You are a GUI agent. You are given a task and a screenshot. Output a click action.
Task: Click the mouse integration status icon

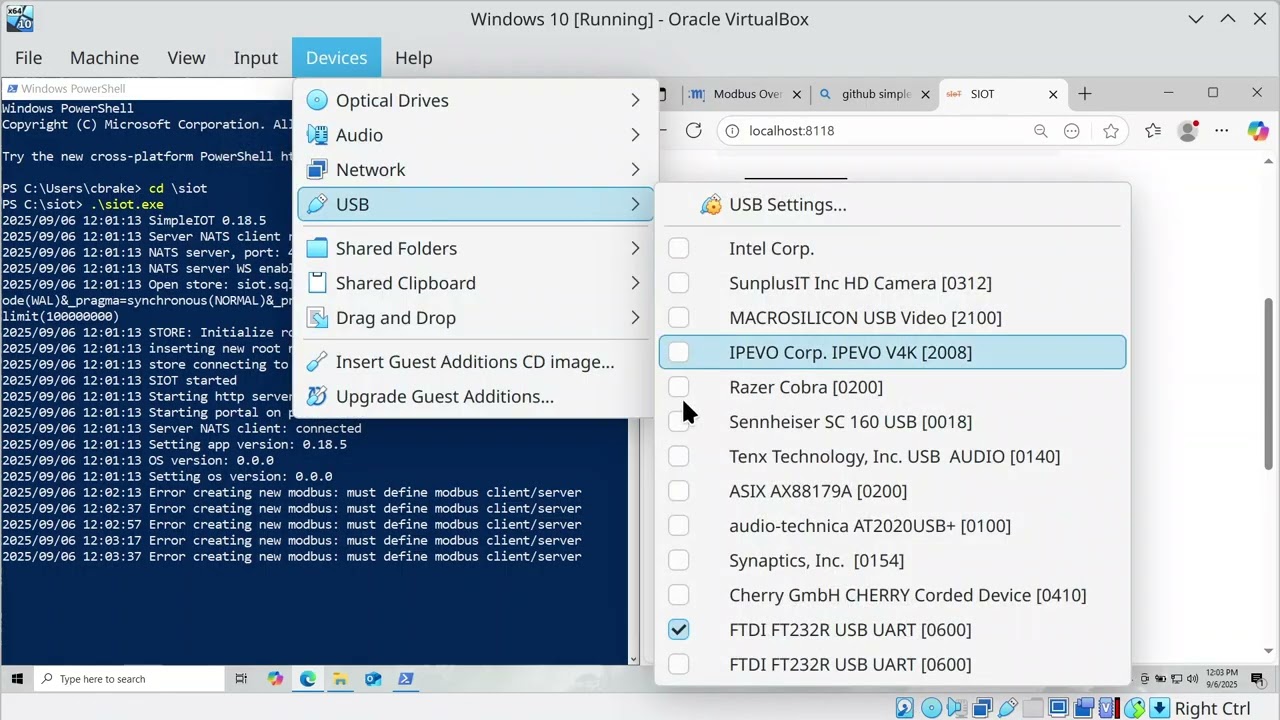pyautogui.click(x=1135, y=708)
